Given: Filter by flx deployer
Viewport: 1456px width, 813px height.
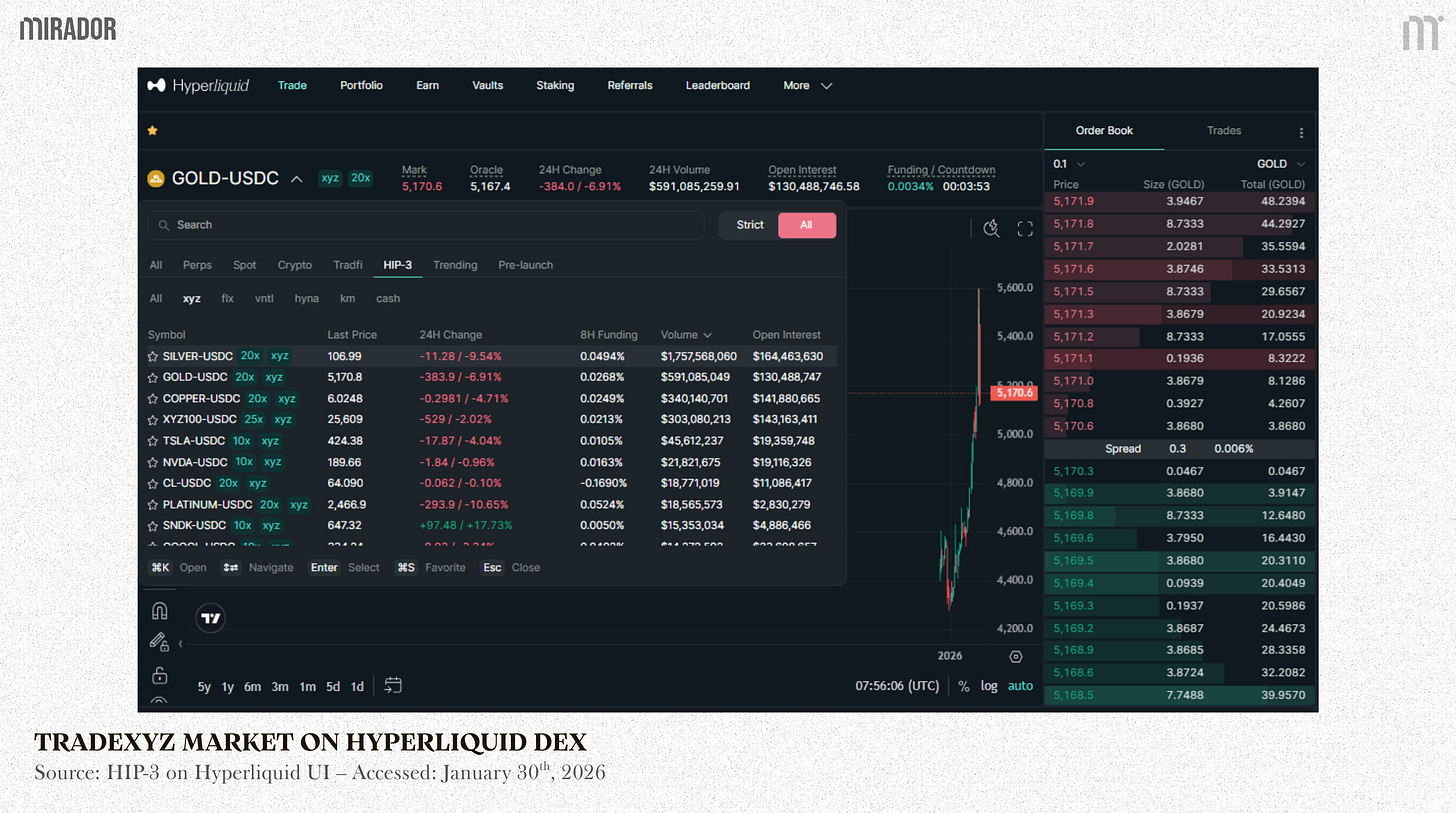Looking at the screenshot, I should point(228,298).
